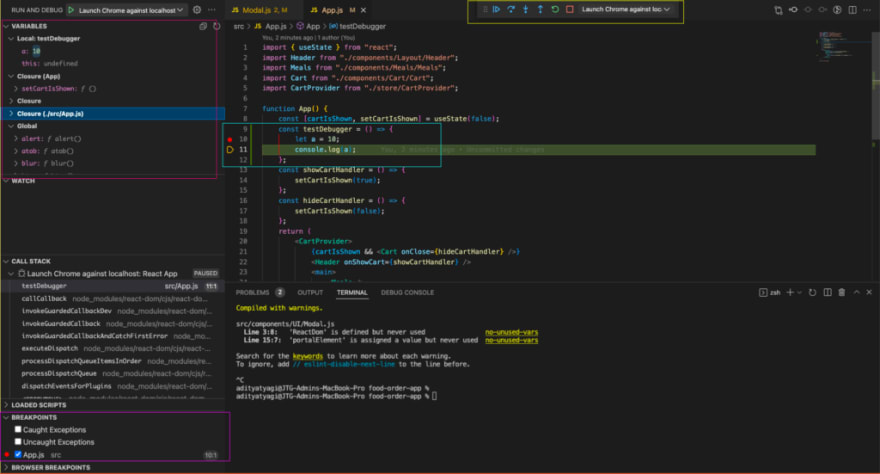The height and width of the screenshot is (474, 880).
Task: Click the green Restart debug icon
Action: pos(555,9)
